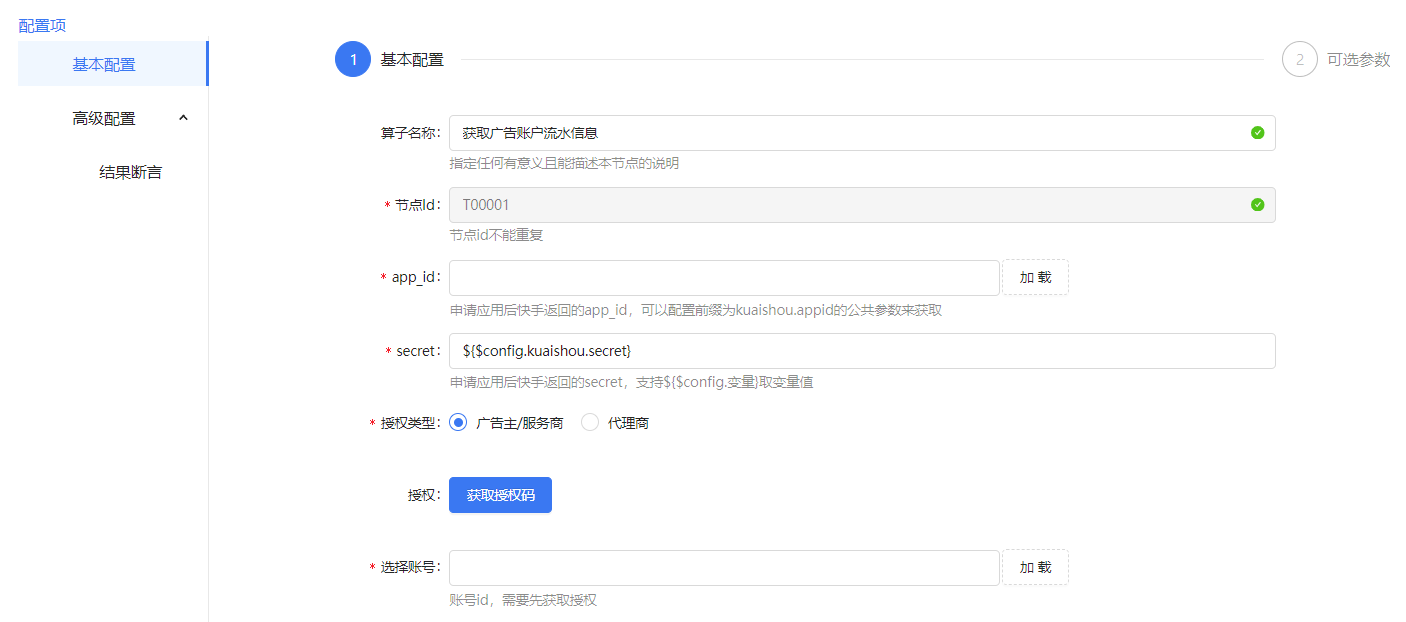Click the 配置项 header text

(42, 25)
